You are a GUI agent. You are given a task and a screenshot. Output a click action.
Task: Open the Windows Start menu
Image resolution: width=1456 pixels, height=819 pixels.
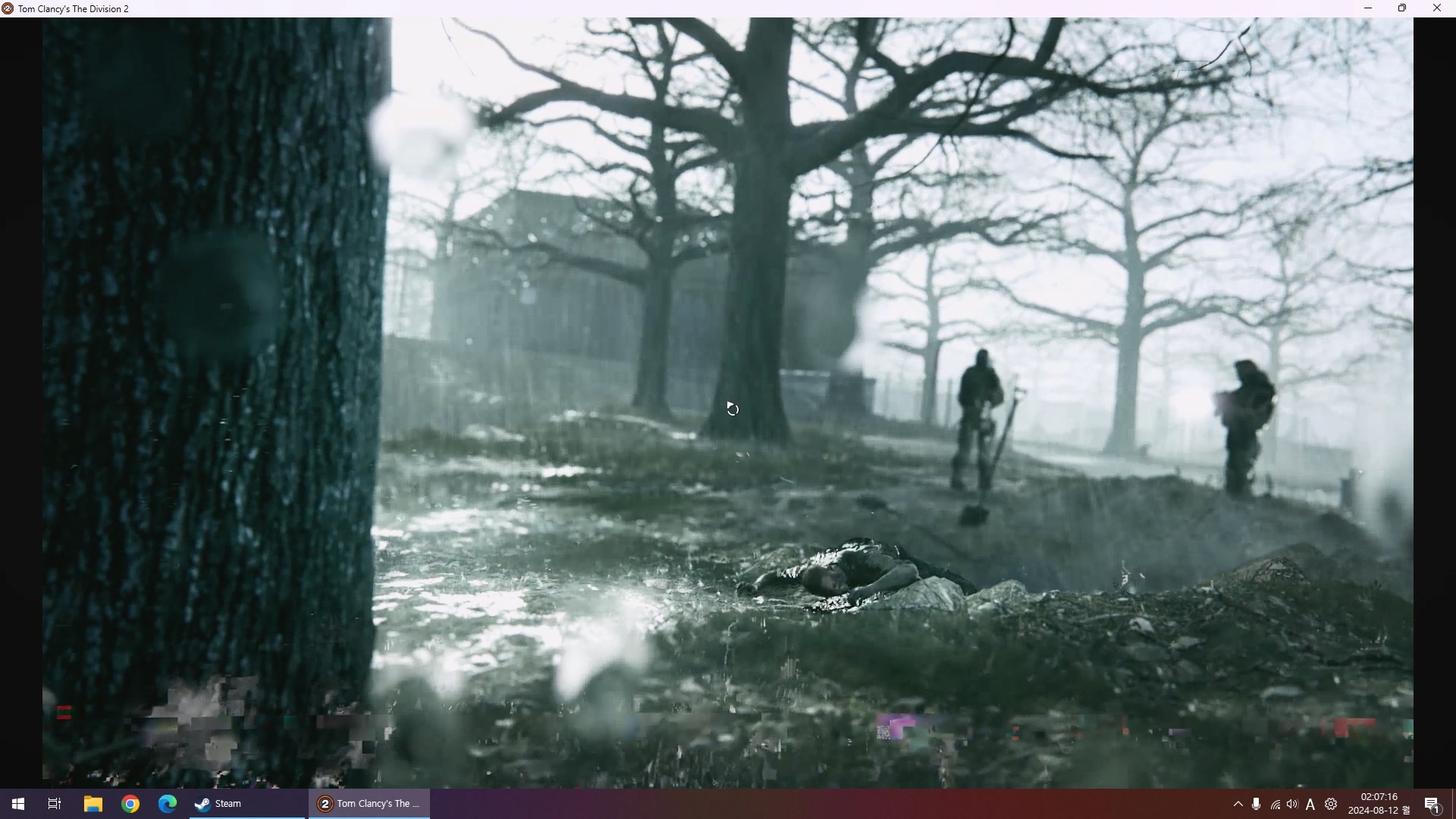tap(17, 804)
